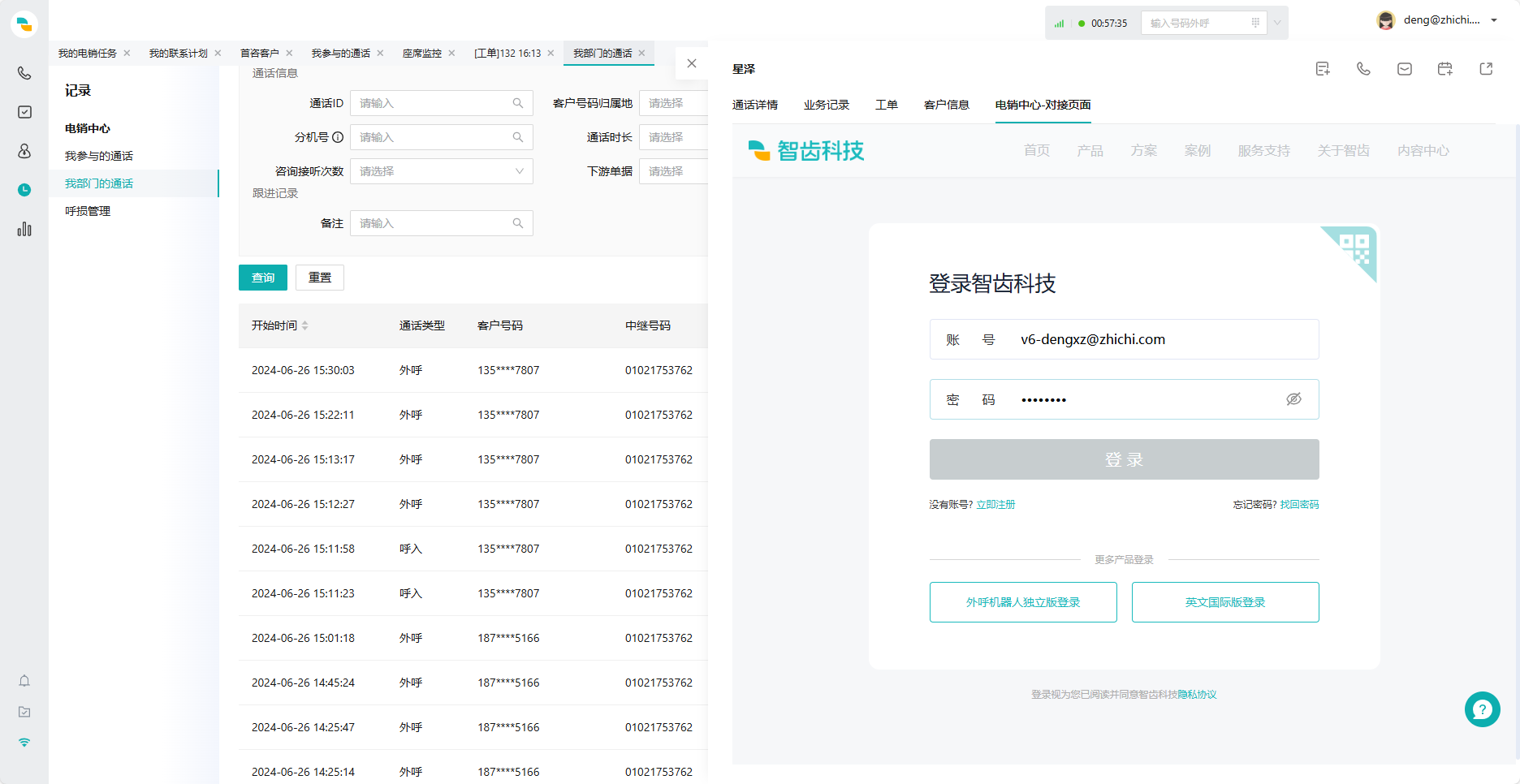Viewport: 1520px width, 784px height.
Task: Expand the account menu arrow at top right
Action: [1494, 20]
